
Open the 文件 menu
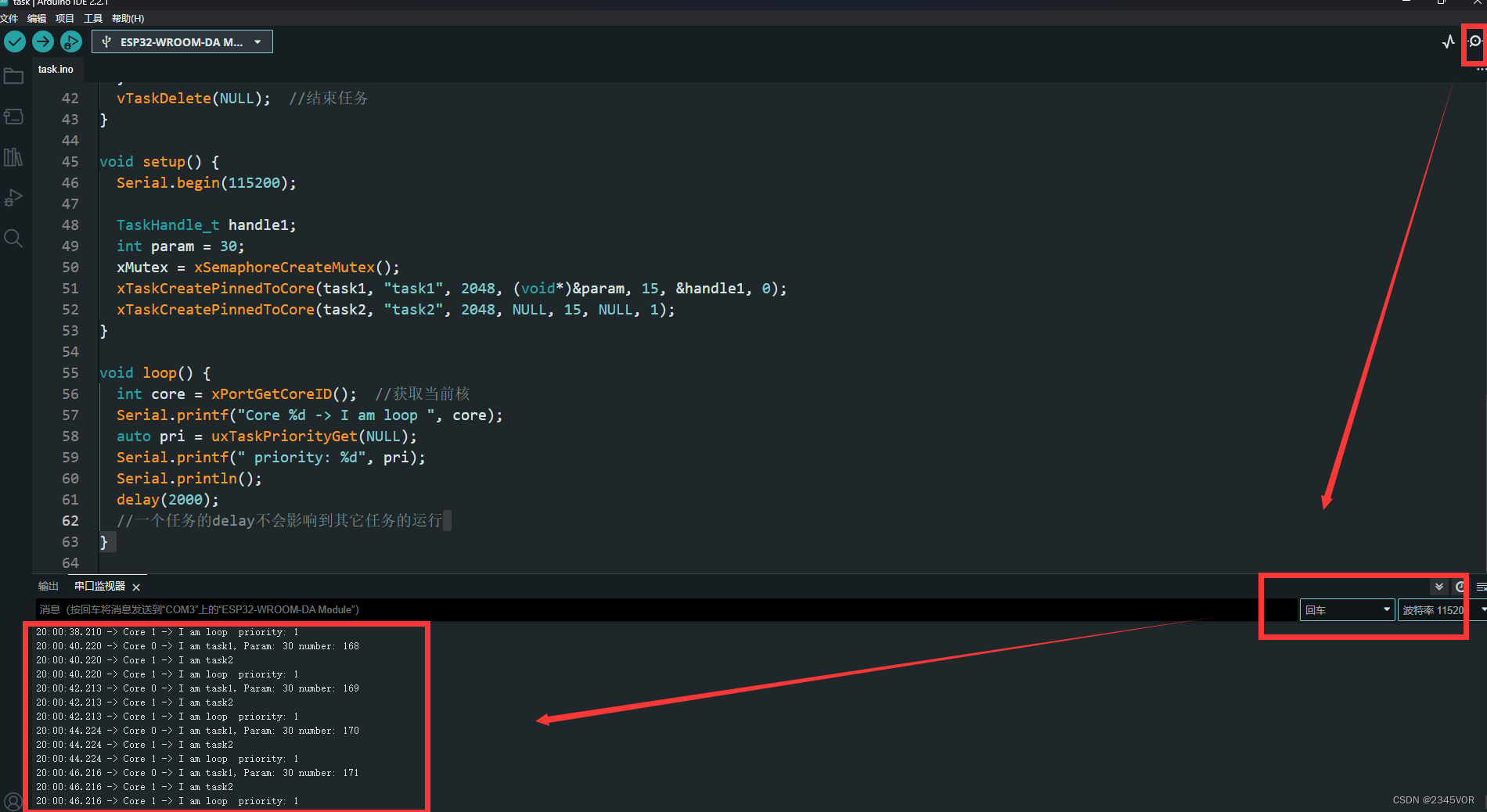(9, 18)
